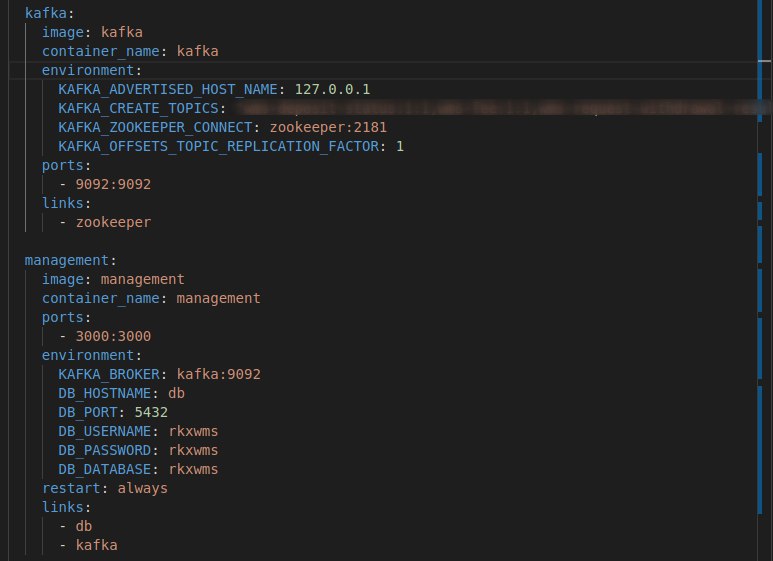Click 'image: kafka' line value
The height and width of the screenshot is (561, 773).
pyautogui.click(x=122, y=32)
